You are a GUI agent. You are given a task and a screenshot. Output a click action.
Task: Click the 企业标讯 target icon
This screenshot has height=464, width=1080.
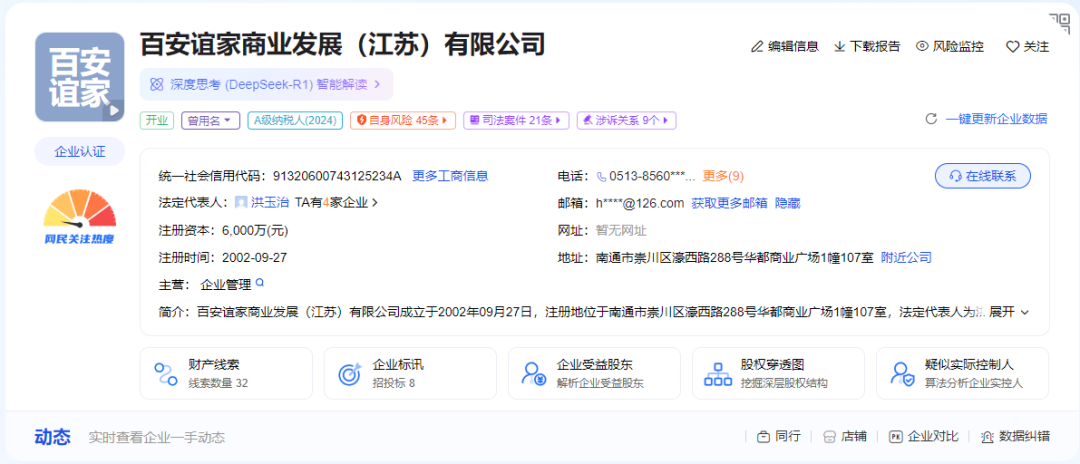click(x=350, y=374)
